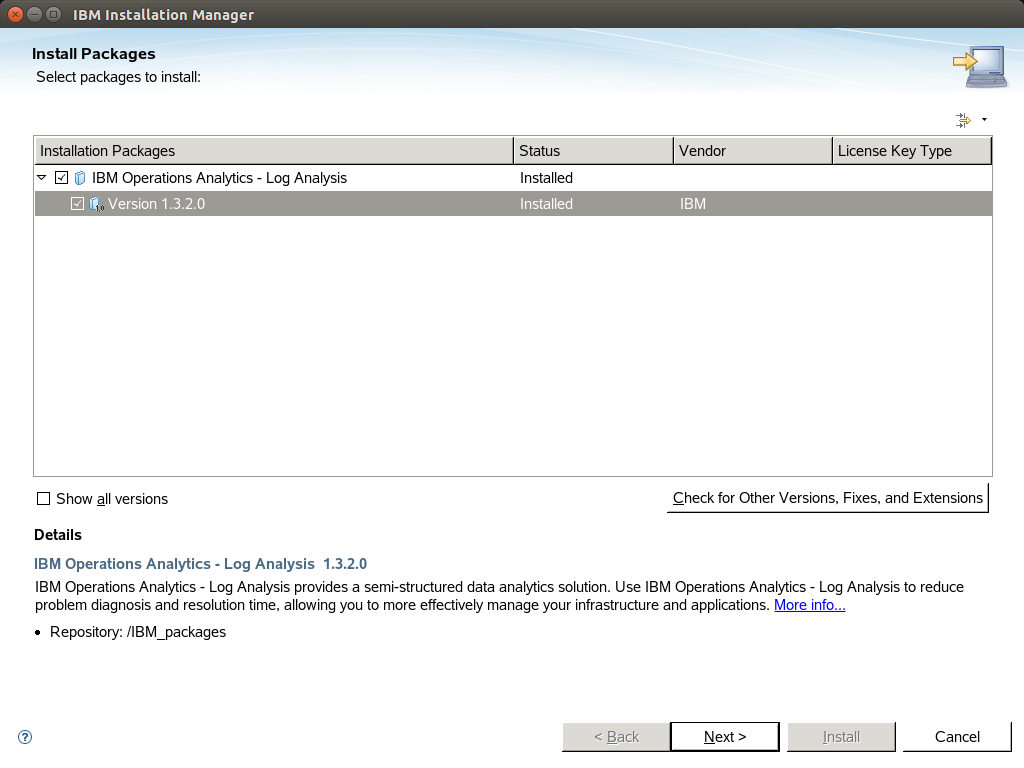Collapse the IBM Operations Analytics tree node

tap(42, 177)
